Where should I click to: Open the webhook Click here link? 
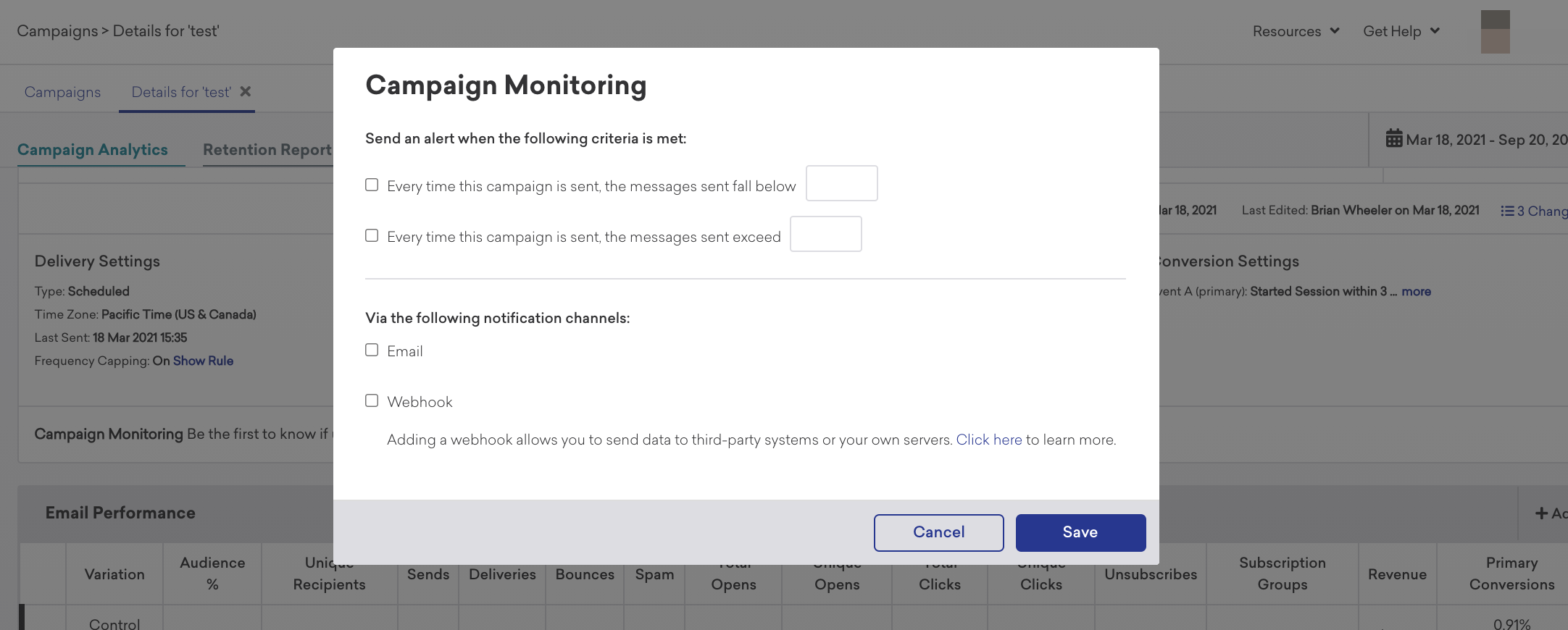pyautogui.click(x=988, y=440)
